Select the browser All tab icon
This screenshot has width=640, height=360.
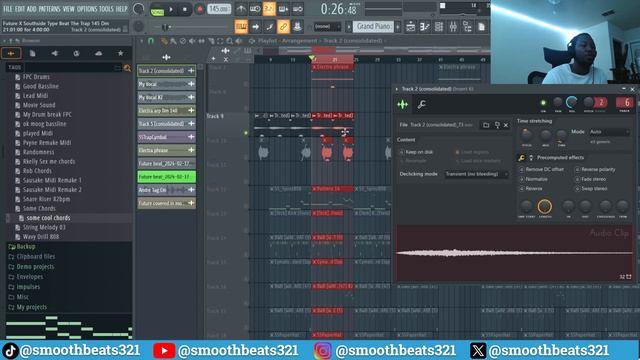11,53
